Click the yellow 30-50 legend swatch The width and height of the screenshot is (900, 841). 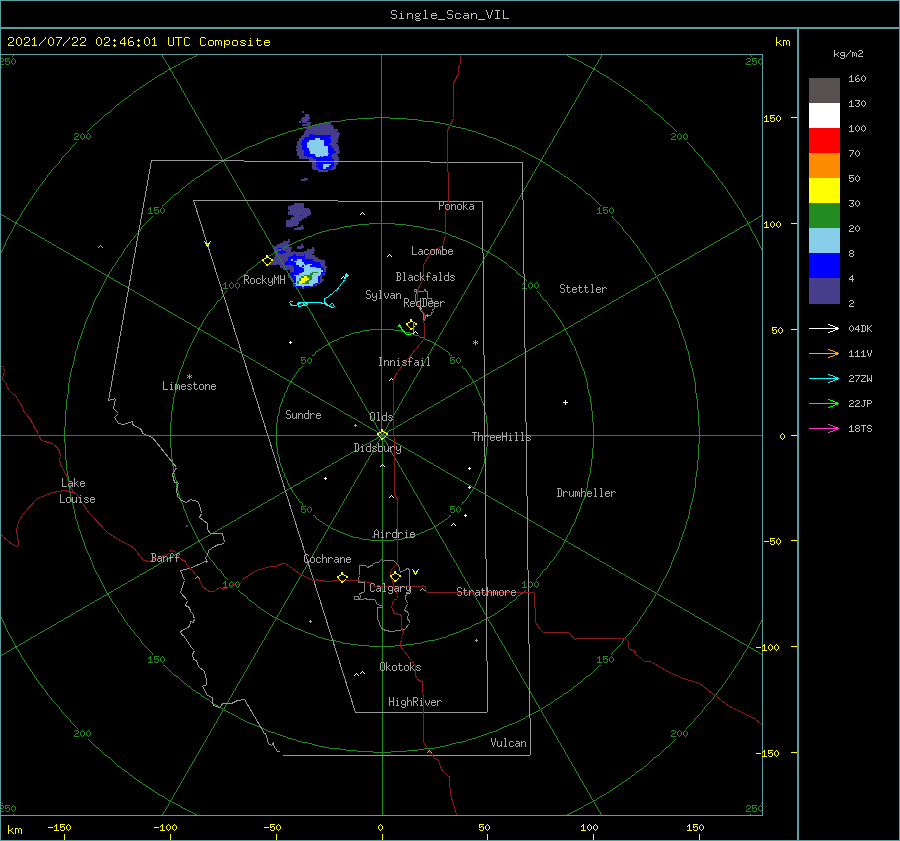pos(824,191)
